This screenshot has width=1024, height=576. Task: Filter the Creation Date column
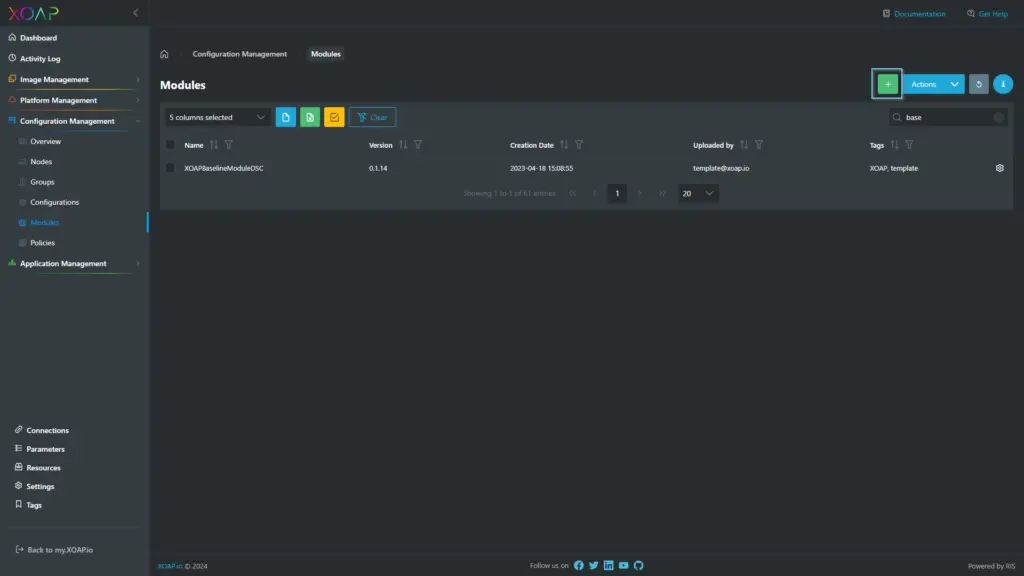[579, 145]
